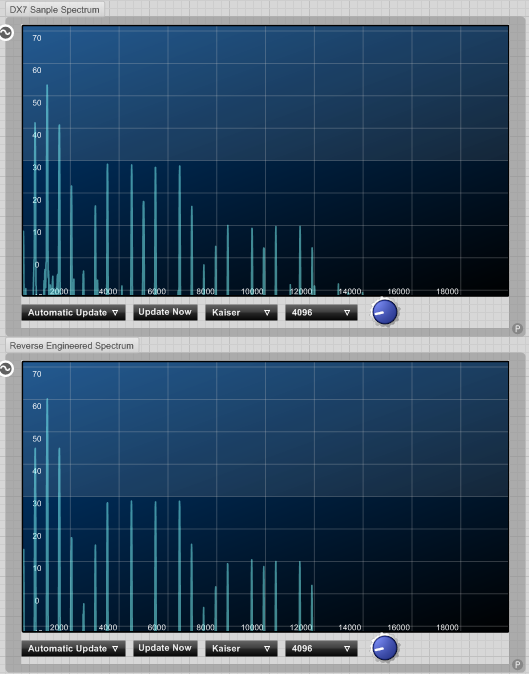Click Update Now in DX7 Sample Spectrum
Screen dimensions: 529x674
(x=165, y=312)
